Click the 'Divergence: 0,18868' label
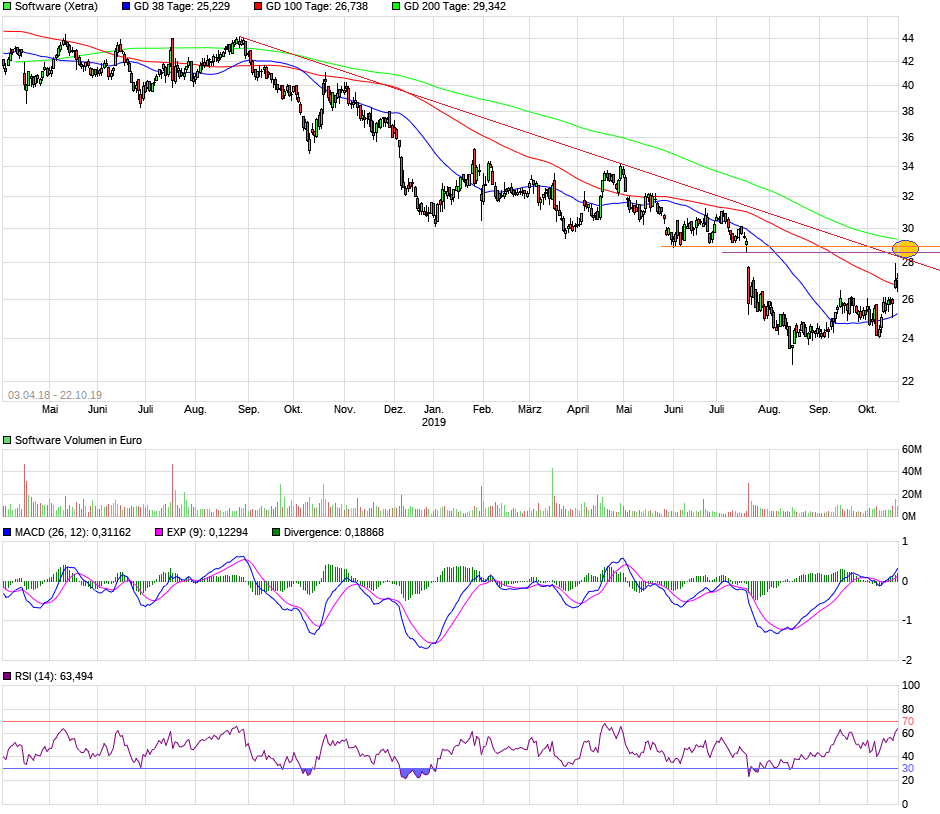The height and width of the screenshot is (814, 940). [333, 532]
